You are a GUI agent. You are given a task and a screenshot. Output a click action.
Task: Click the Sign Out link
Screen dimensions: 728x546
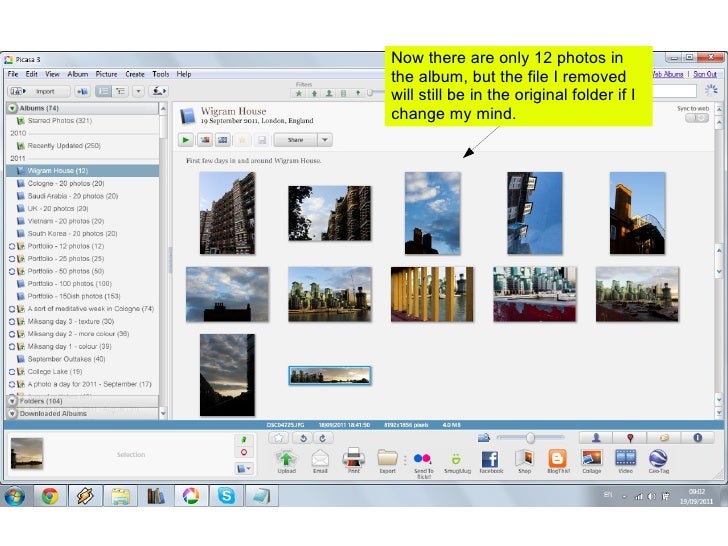(705, 74)
